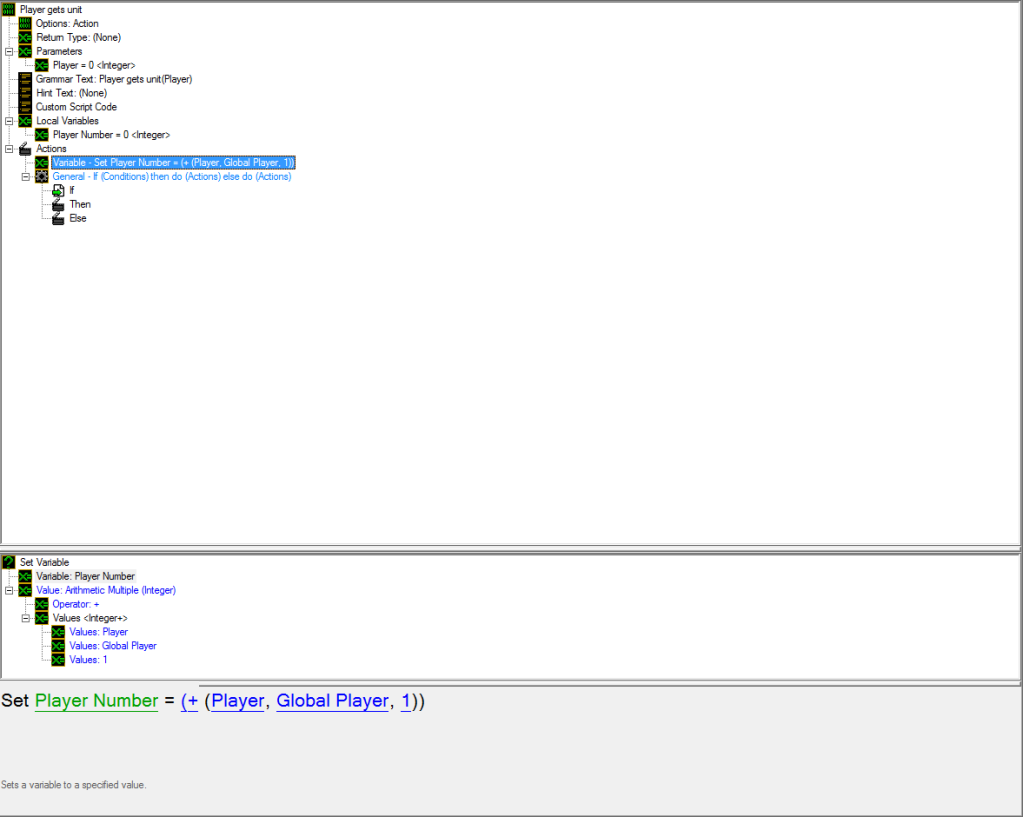Click the Set Player Number action icon
The height and width of the screenshot is (817, 1023).
pos(42,162)
